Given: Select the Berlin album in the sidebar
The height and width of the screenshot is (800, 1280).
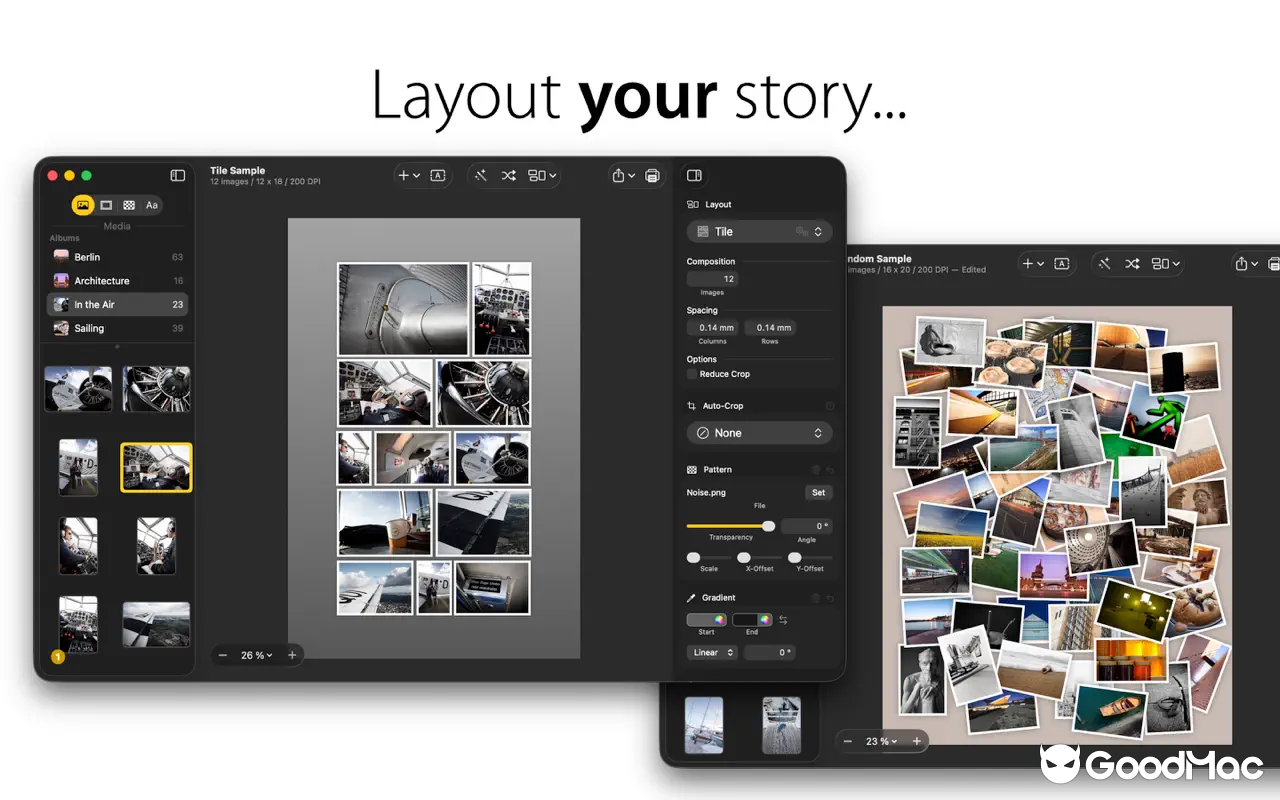Looking at the screenshot, I should 88,257.
